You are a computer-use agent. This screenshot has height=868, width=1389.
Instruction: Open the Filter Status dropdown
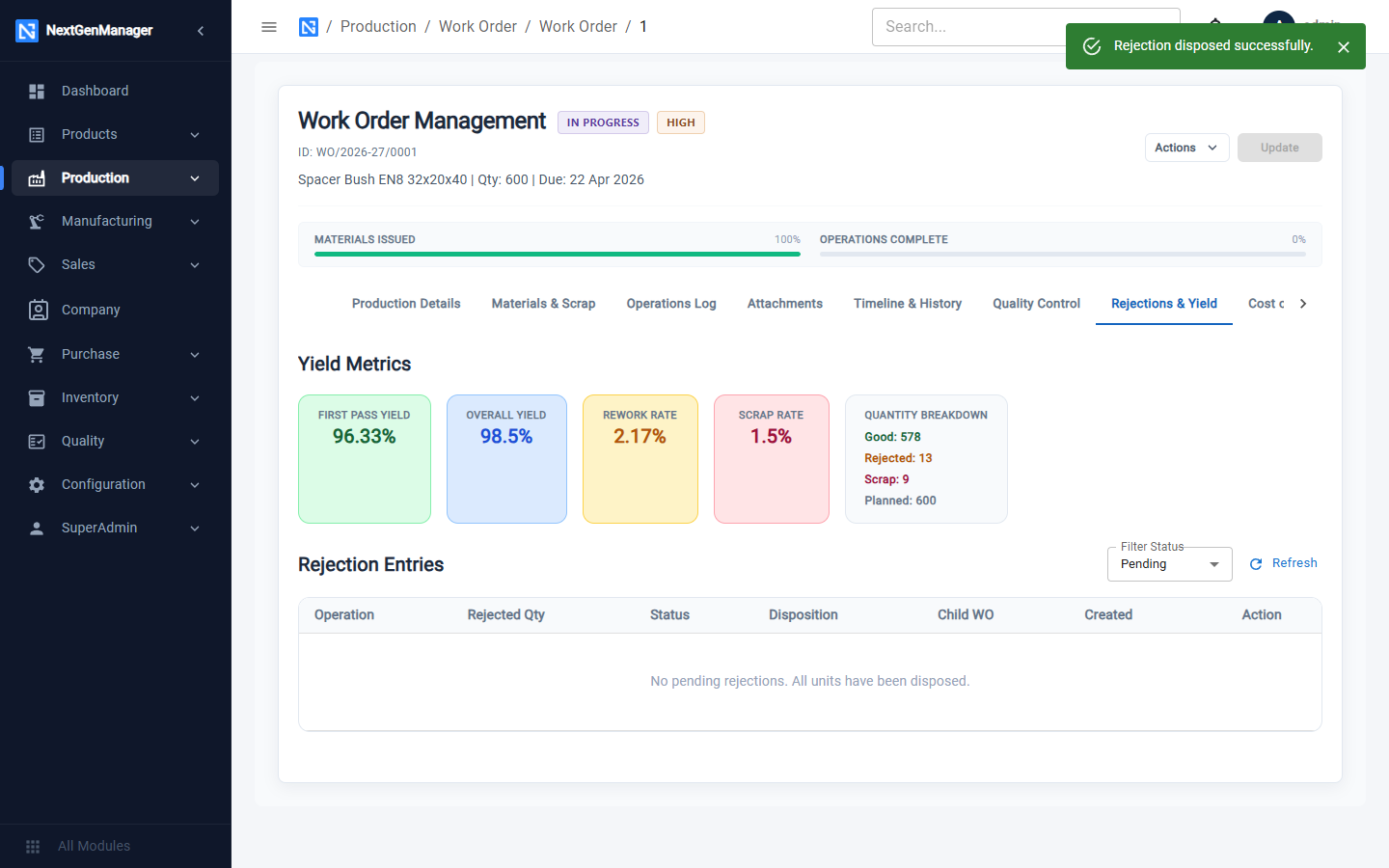pyautogui.click(x=1169, y=564)
